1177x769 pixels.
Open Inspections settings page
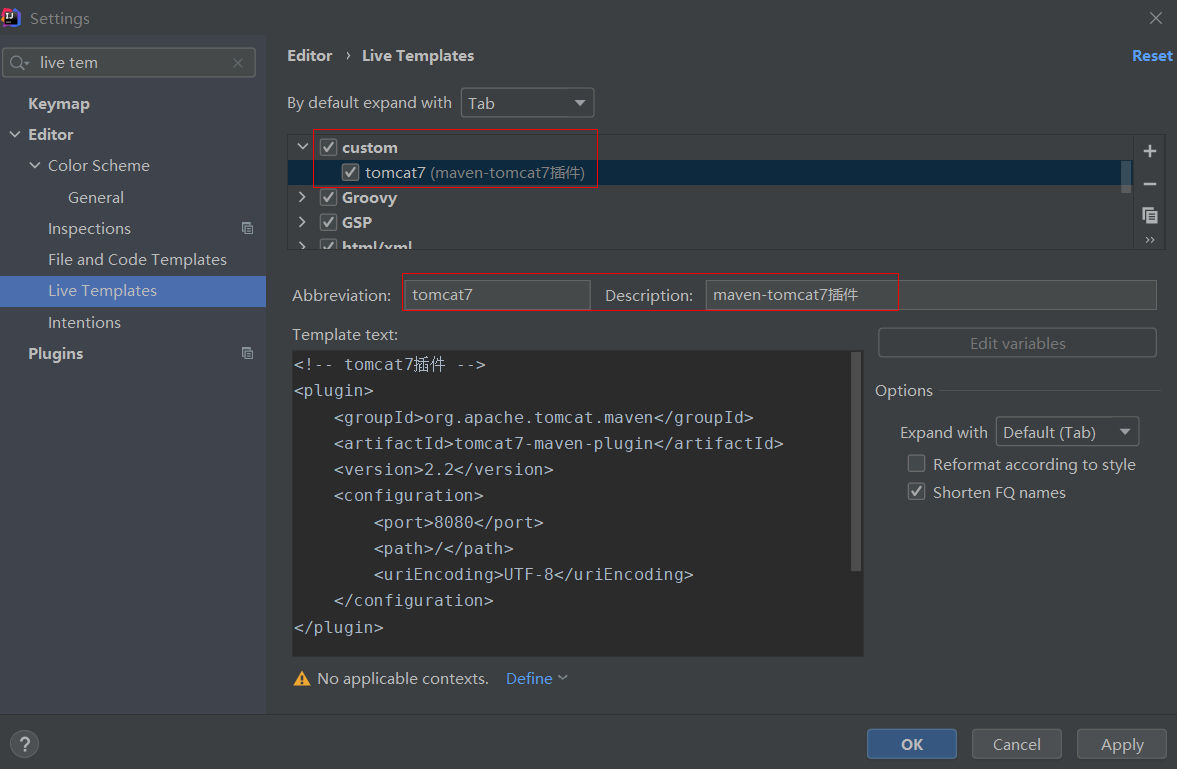[x=89, y=228]
